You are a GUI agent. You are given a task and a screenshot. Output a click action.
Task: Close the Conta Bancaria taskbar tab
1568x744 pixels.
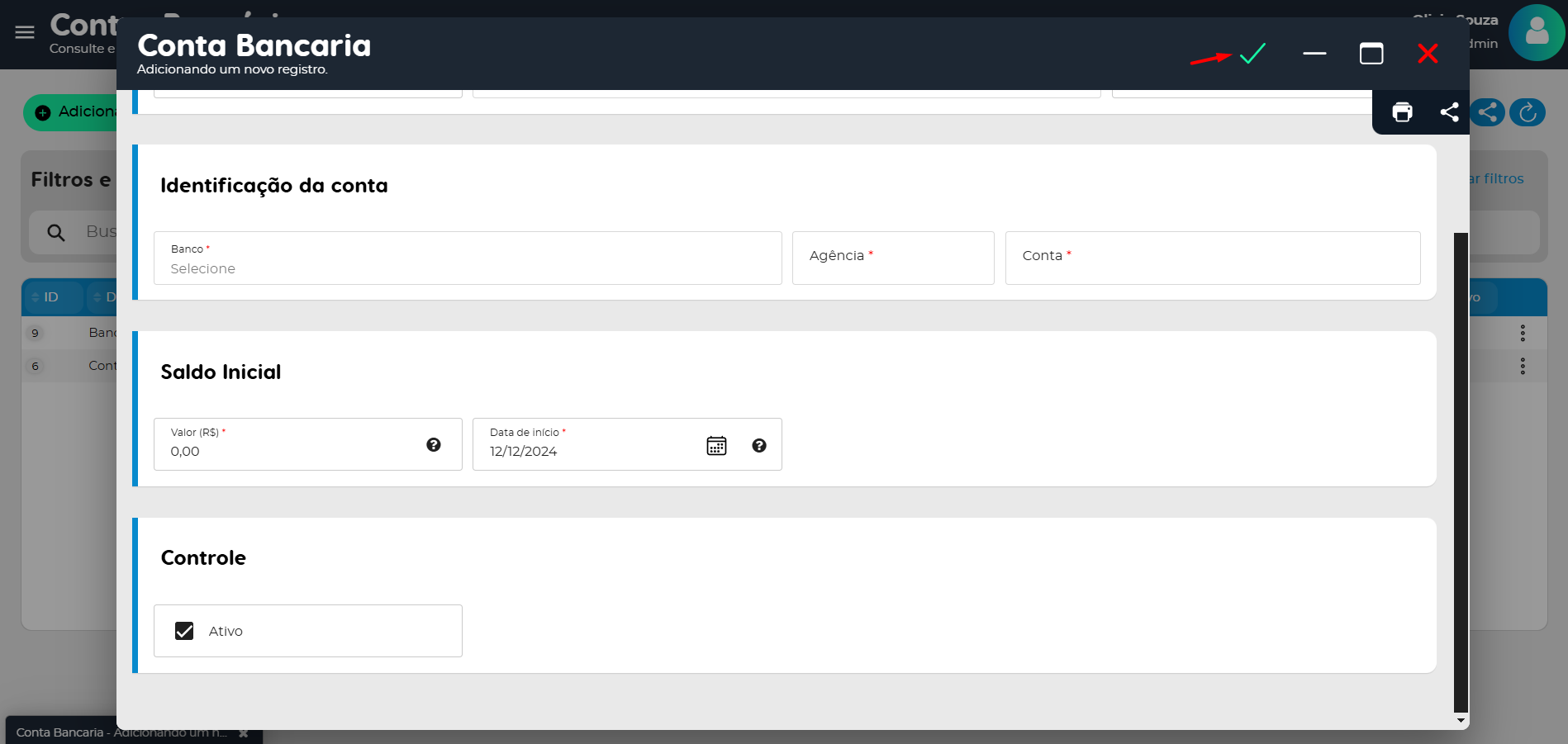[x=244, y=733]
